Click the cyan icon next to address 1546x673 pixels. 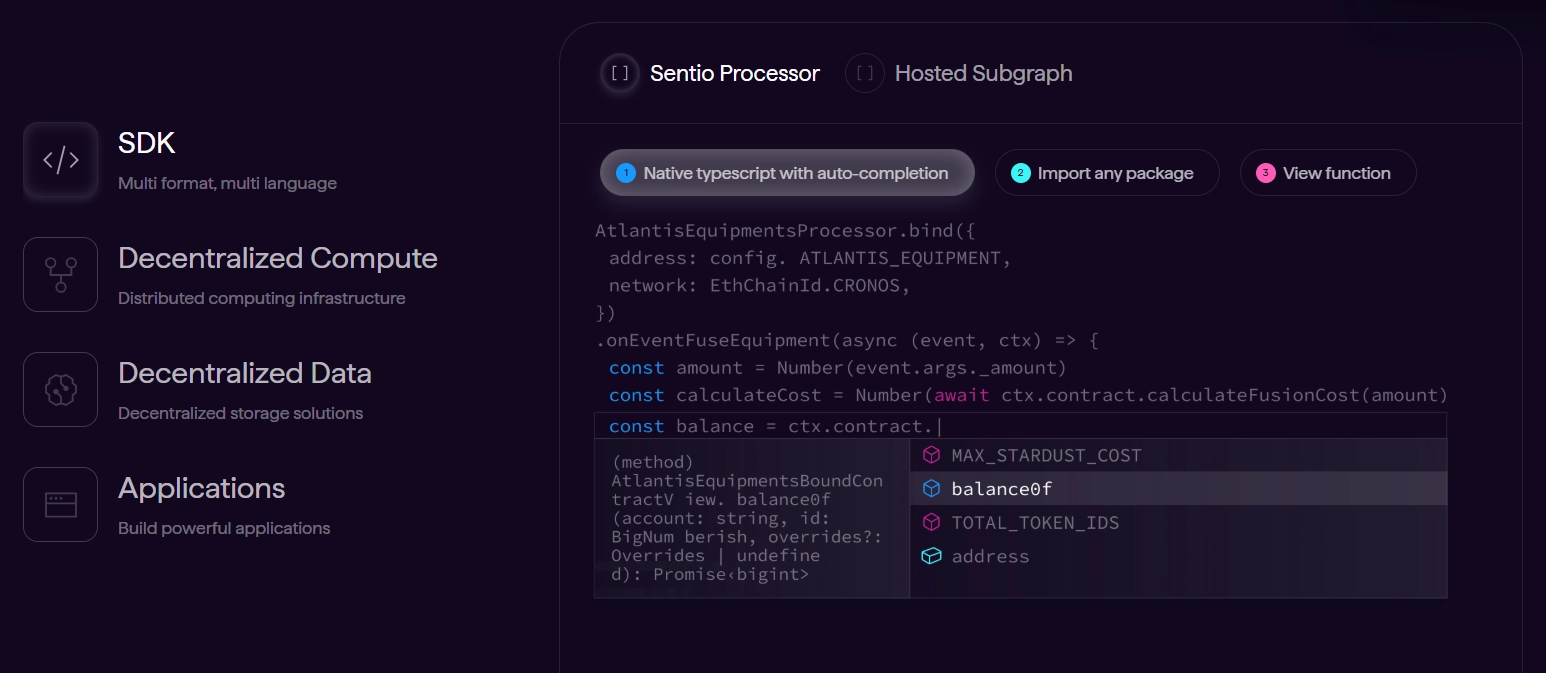(931, 556)
